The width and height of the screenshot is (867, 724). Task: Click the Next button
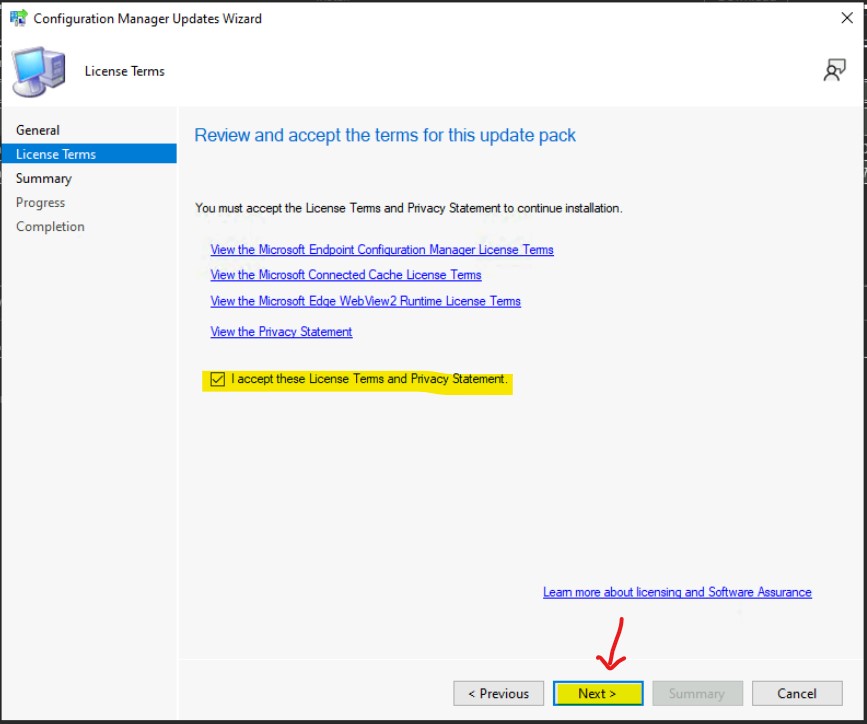[598, 694]
